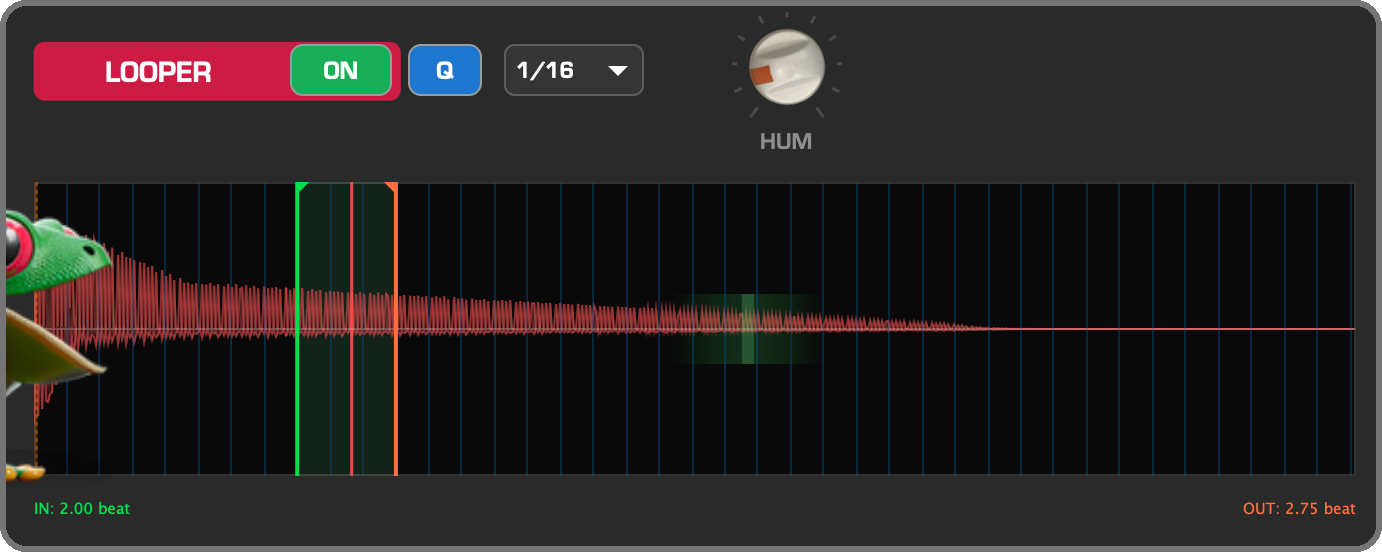Open the 1/16 quantize value dropdown
The width and height of the screenshot is (1382, 552).
(x=574, y=71)
